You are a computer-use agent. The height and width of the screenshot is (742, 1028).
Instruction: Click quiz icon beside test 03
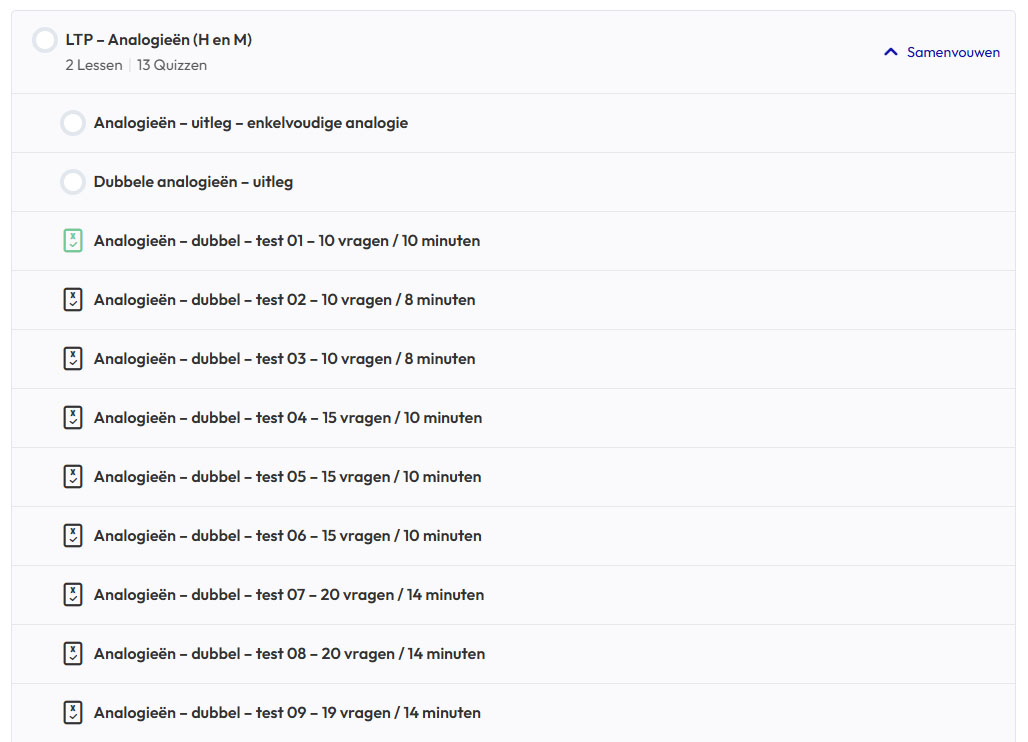(x=72, y=359)
